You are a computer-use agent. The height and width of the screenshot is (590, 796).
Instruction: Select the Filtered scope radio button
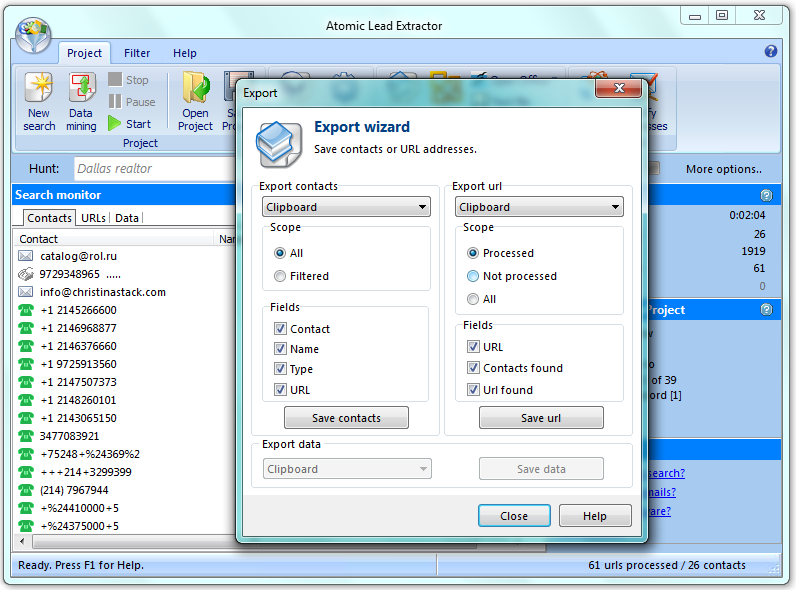[280, 276]
